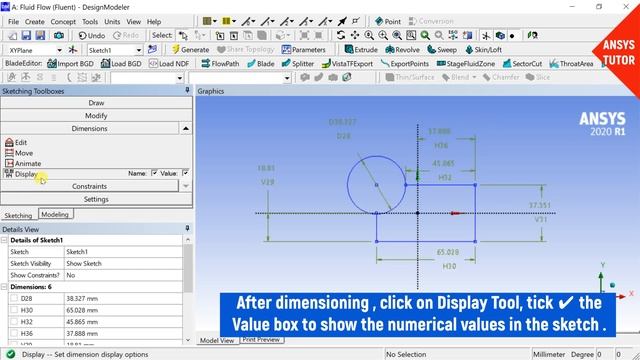Check the D28 dimension checkbox

click(x=14, y=298)
